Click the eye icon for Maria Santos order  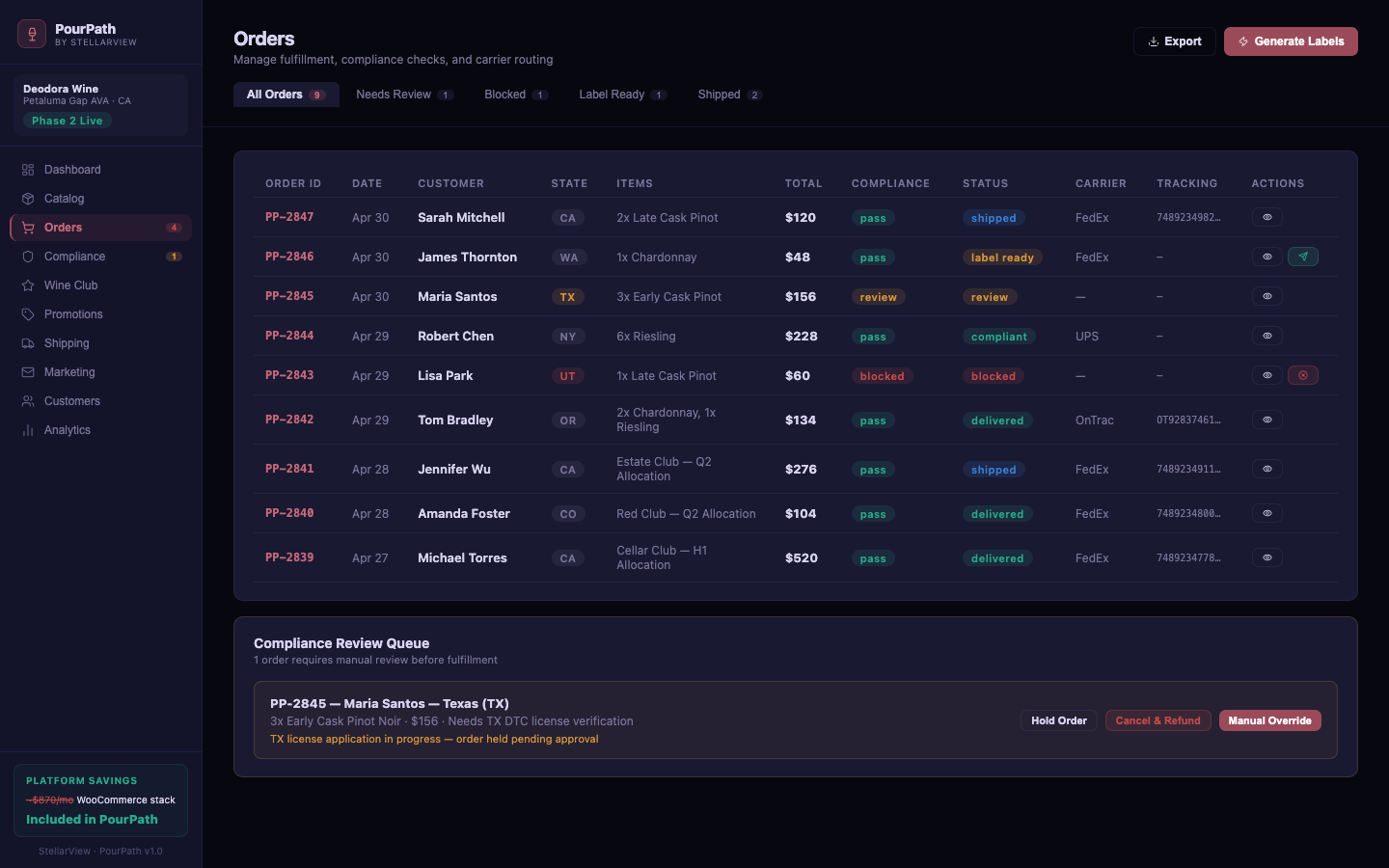[1266, 296]
